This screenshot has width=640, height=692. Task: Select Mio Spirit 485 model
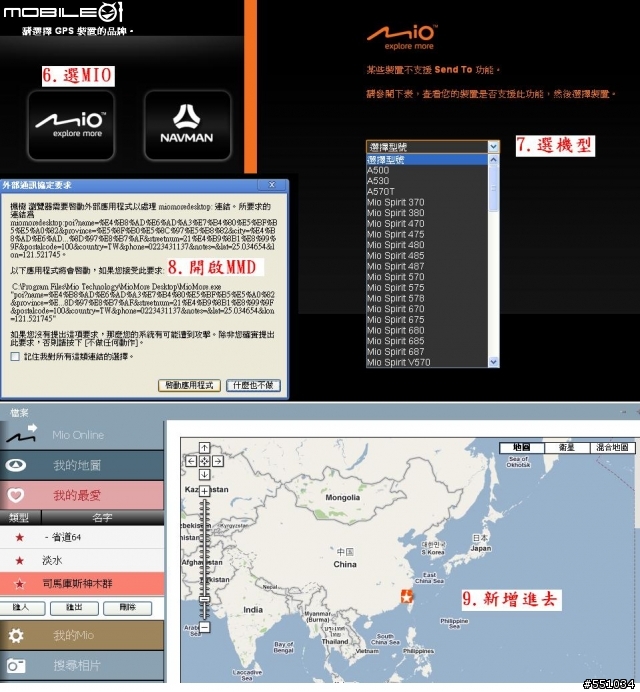pos(427,256)
